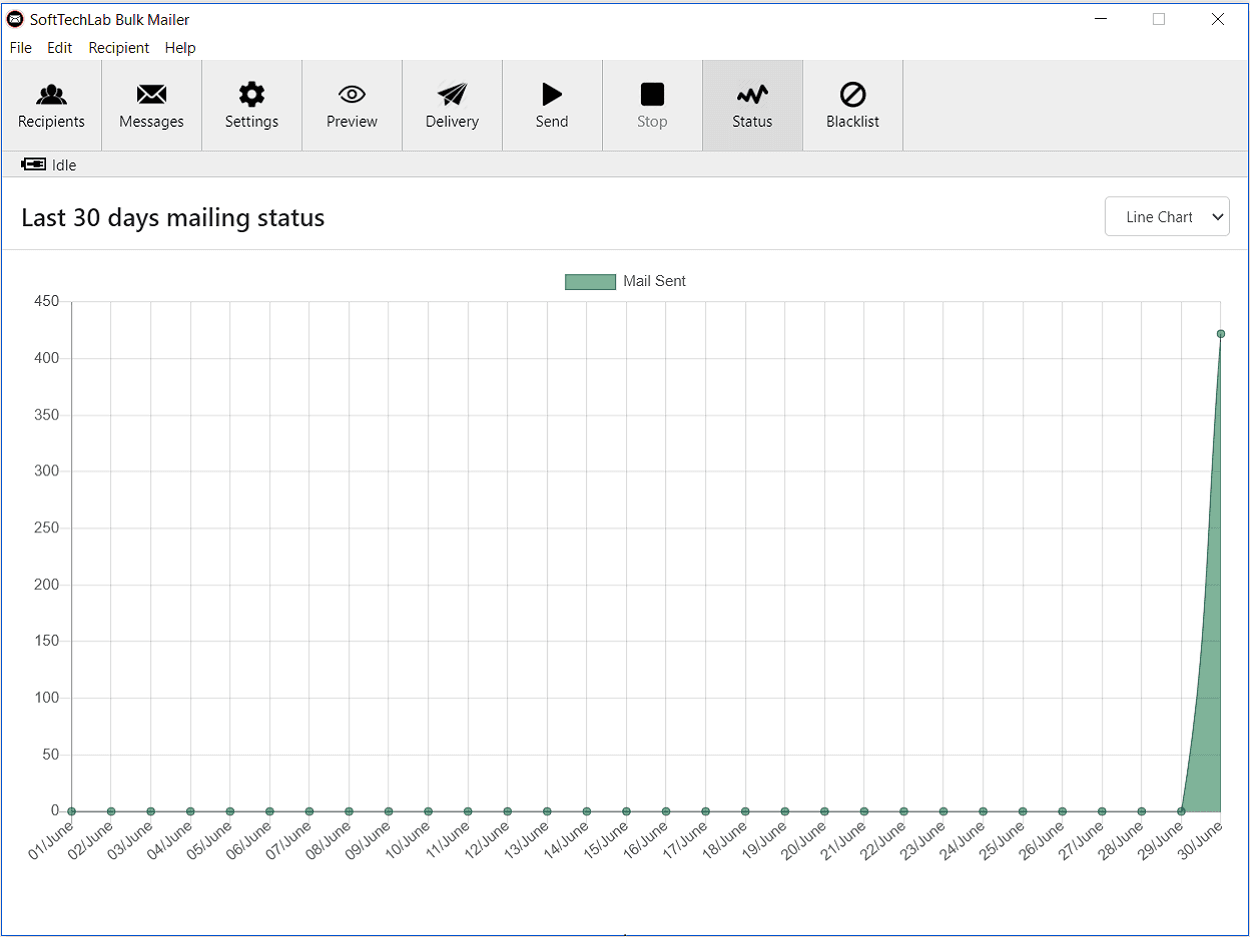1250x937 pixels.
Task: Click the Stop square button
Action: [652, 106]
